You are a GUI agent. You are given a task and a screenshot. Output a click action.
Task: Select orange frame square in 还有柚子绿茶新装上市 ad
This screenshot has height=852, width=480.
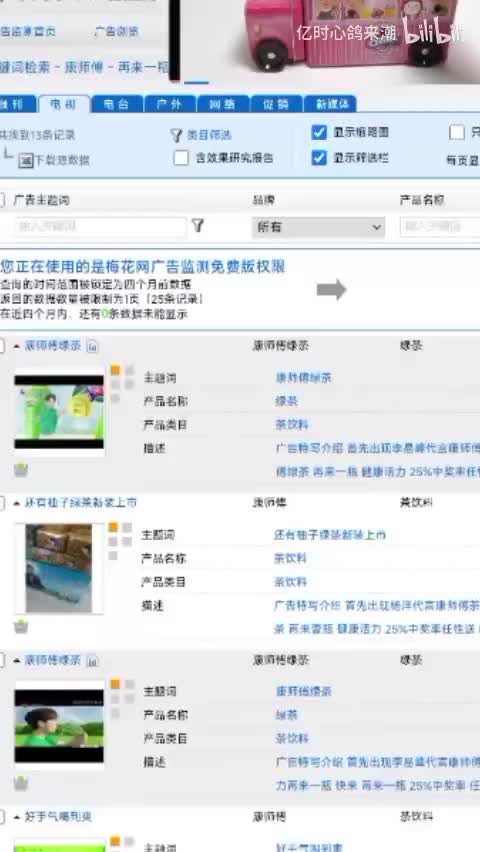coord(113,527)
